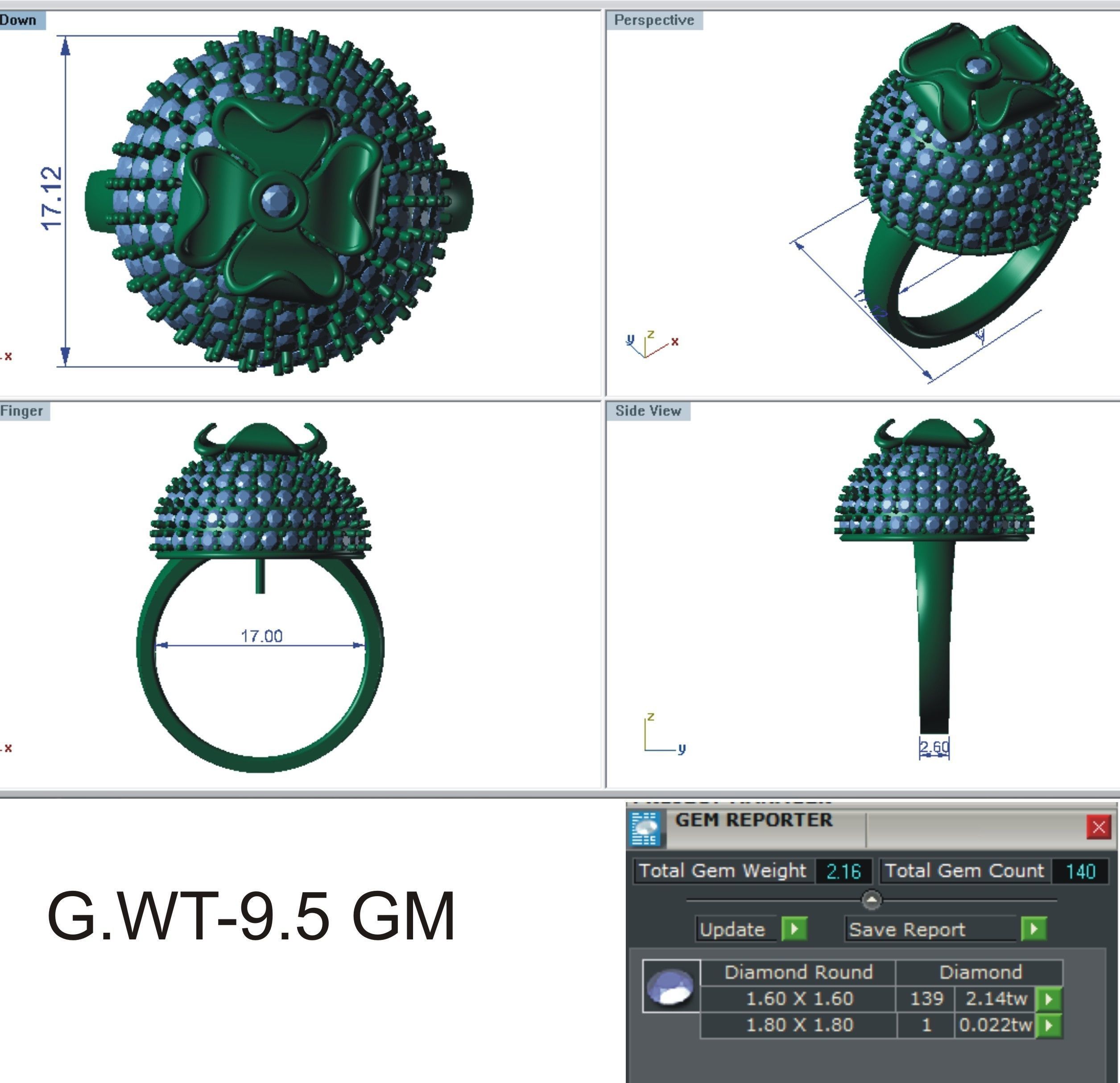Close the Gem Reporter panel
The image size is (1120, 1083).
coord(1098,827)
